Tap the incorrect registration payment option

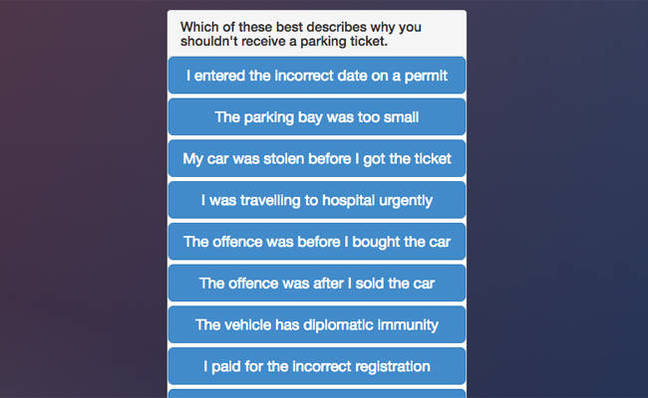[x=317, y=366]
